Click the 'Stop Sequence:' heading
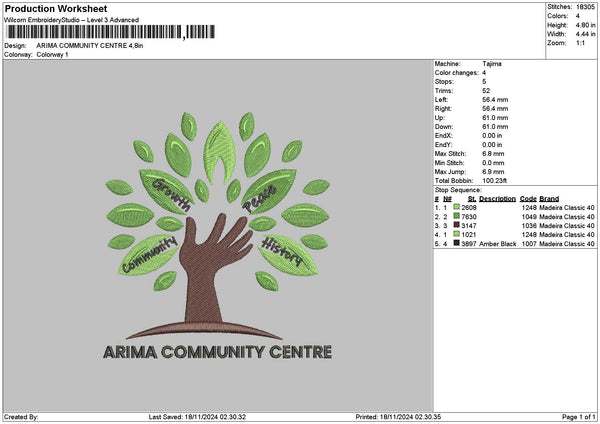 click(458, 190)
